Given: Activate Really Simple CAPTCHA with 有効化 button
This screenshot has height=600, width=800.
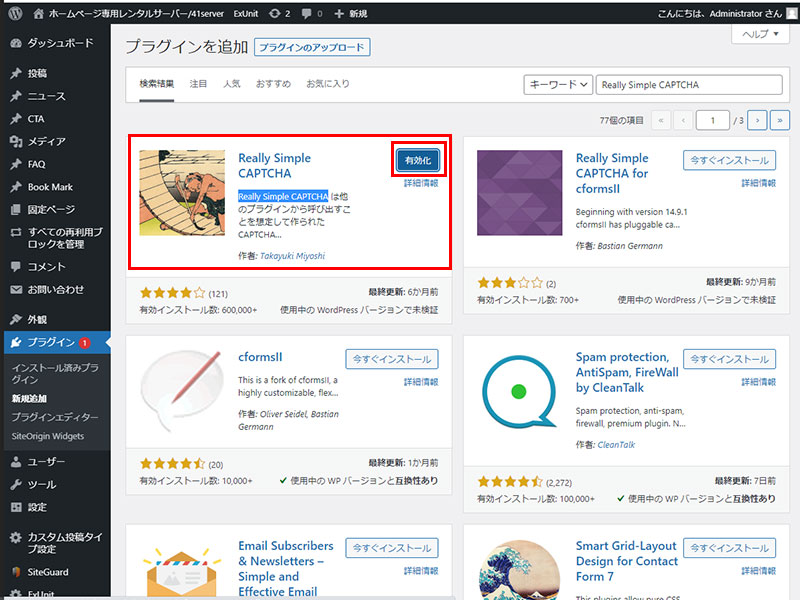Looking at the screenshot, I should click(418, 161).
